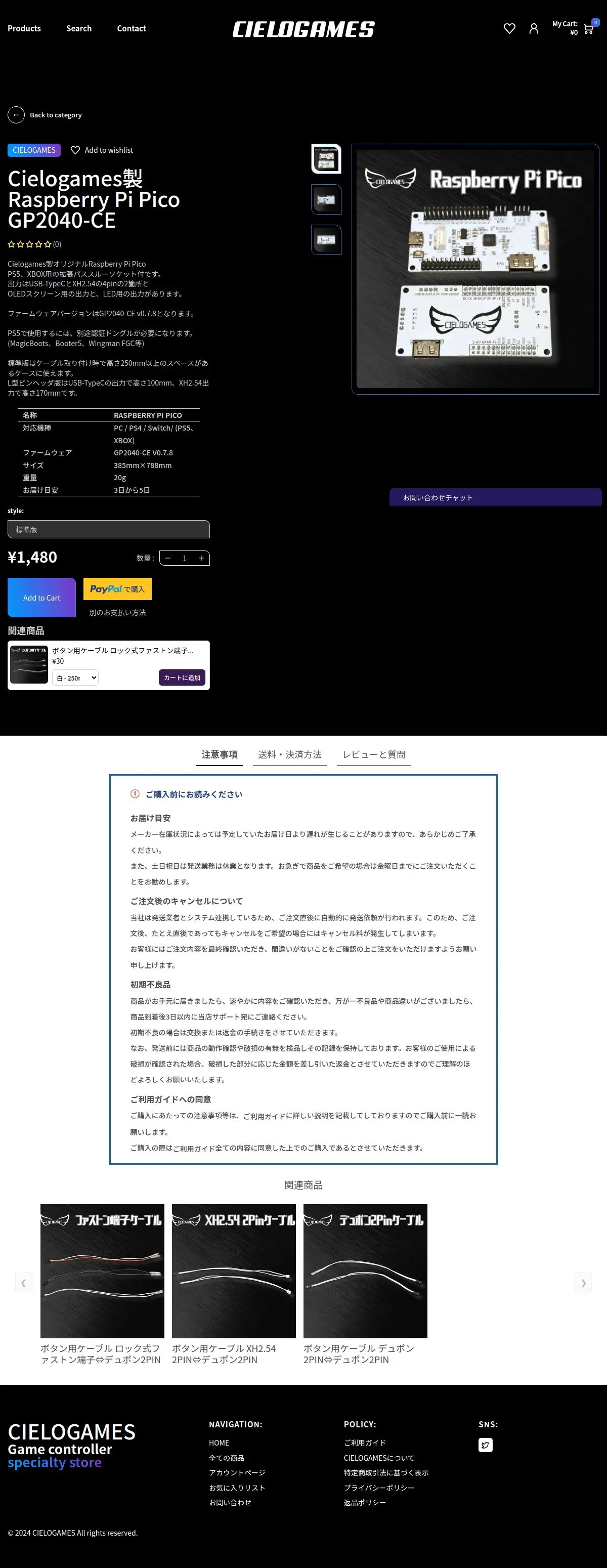Click the main Raspberry Pi Pico product image
Image resolution: width=607 pixels, height=1568 pixels.
(x=475, y=269)
